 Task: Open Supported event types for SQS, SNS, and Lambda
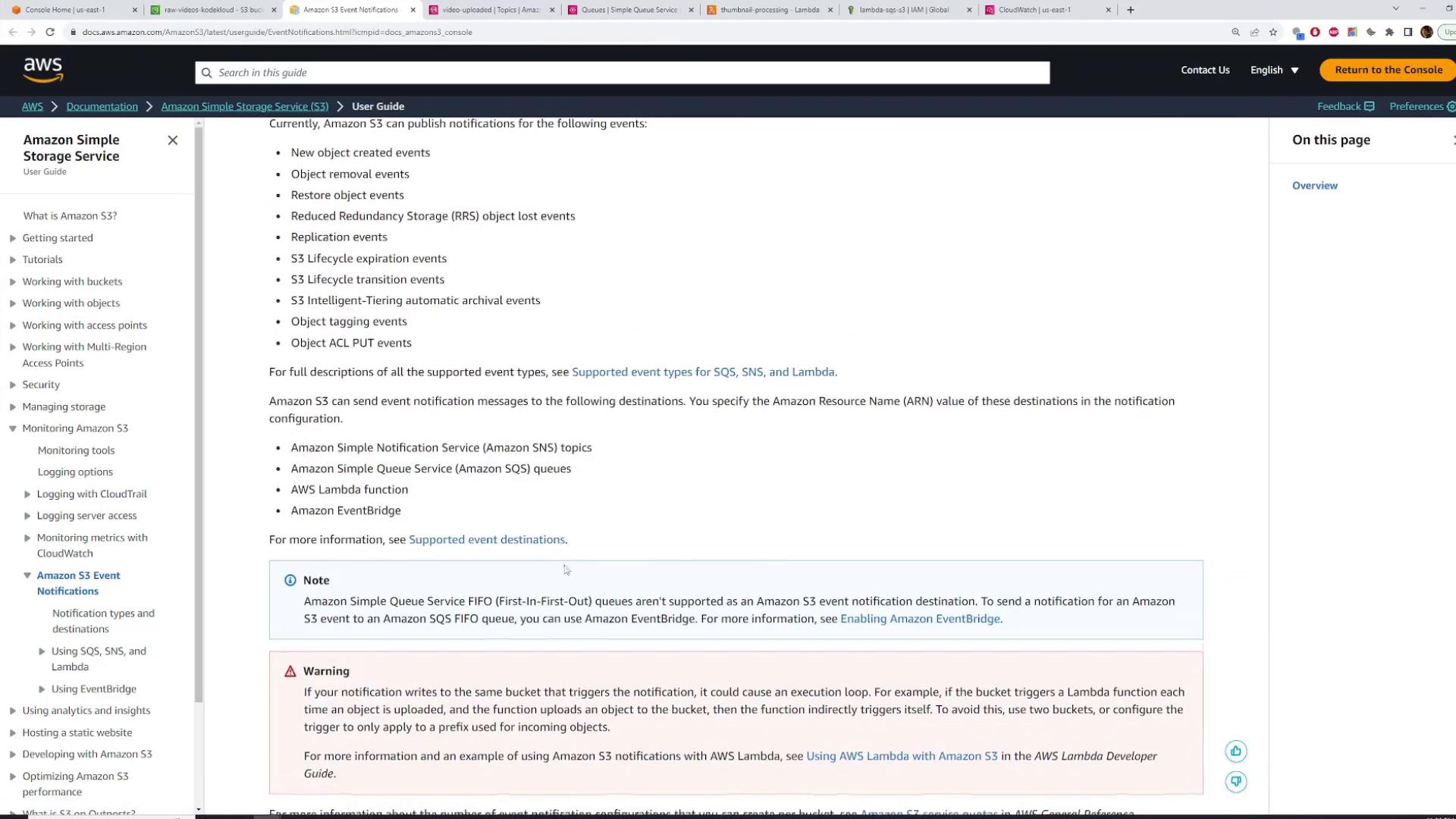[x=703, y=372]
